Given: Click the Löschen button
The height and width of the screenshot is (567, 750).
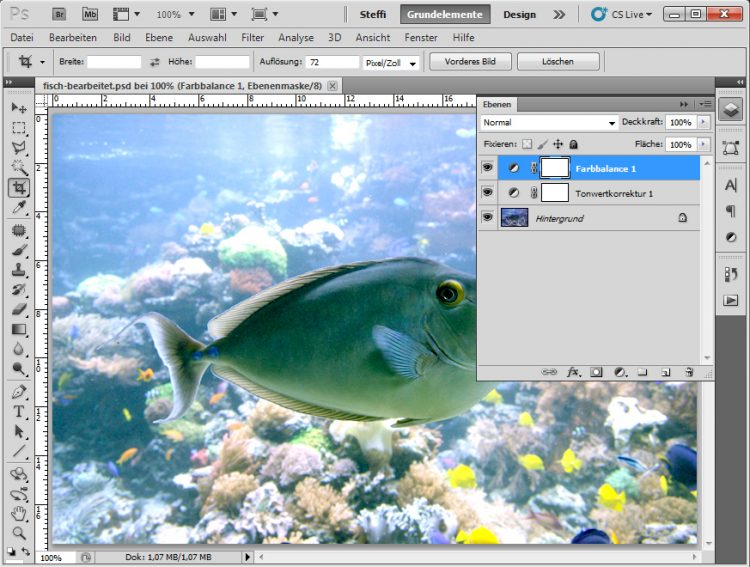Looking at the screenshot, I should (558, 62).
